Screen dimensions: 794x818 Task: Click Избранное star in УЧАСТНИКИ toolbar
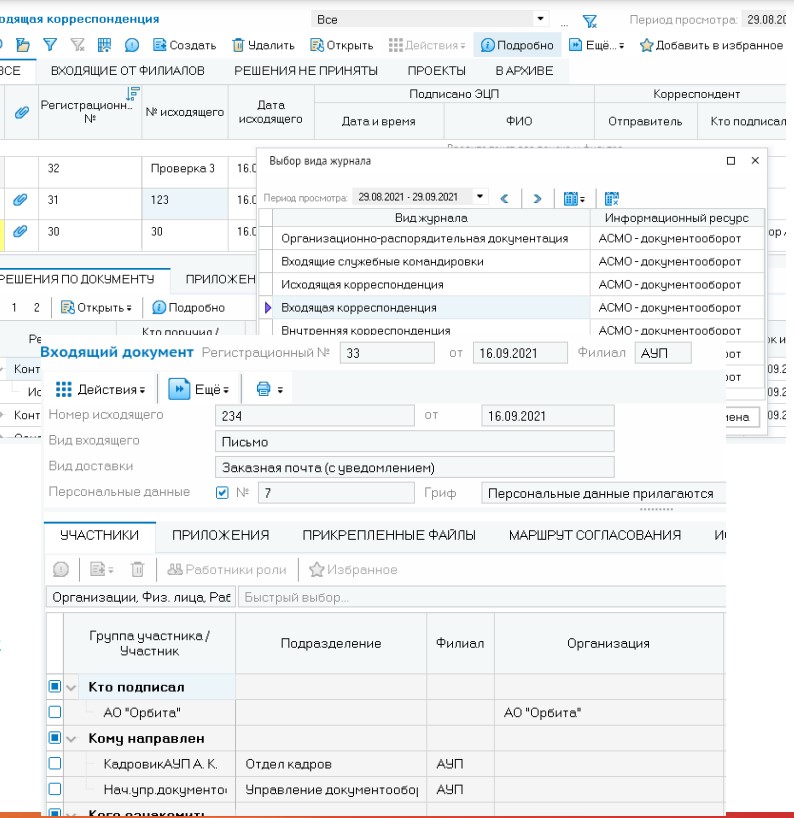(x=353, y=569)
